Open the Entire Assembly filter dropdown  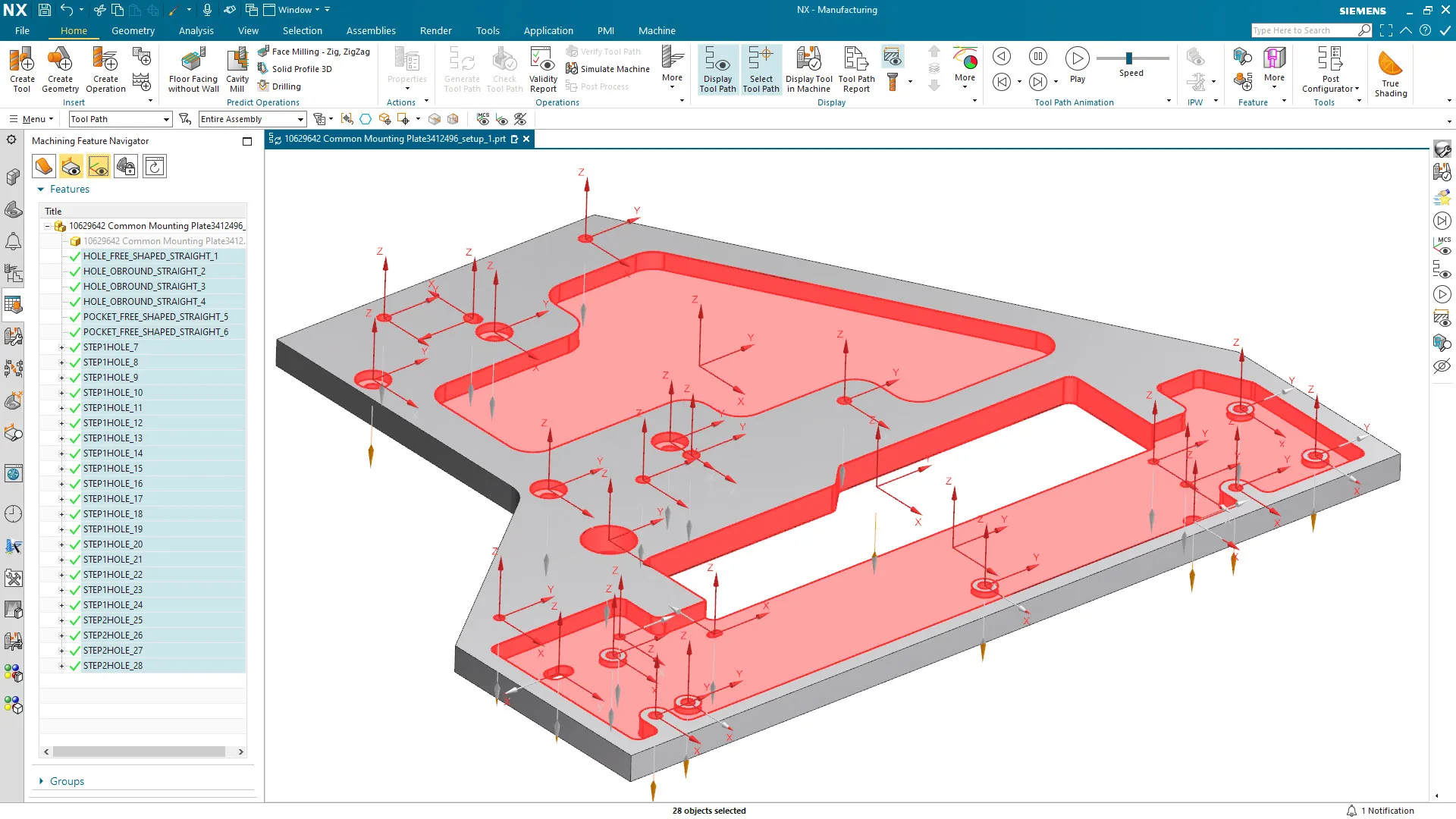pos(300,119)
